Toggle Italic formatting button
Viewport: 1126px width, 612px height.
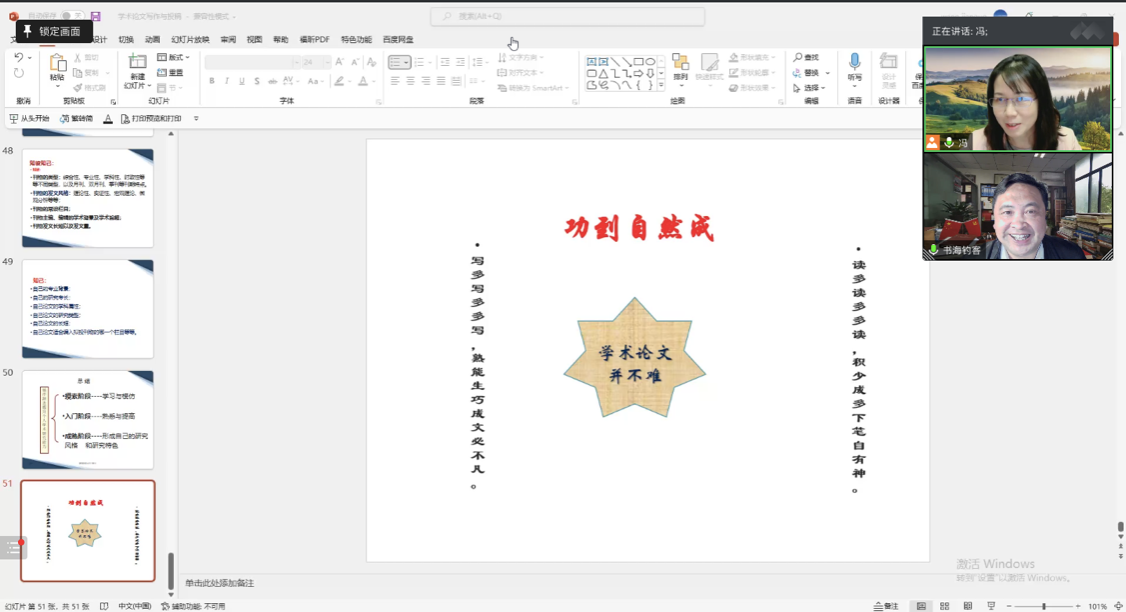(227, 81)
